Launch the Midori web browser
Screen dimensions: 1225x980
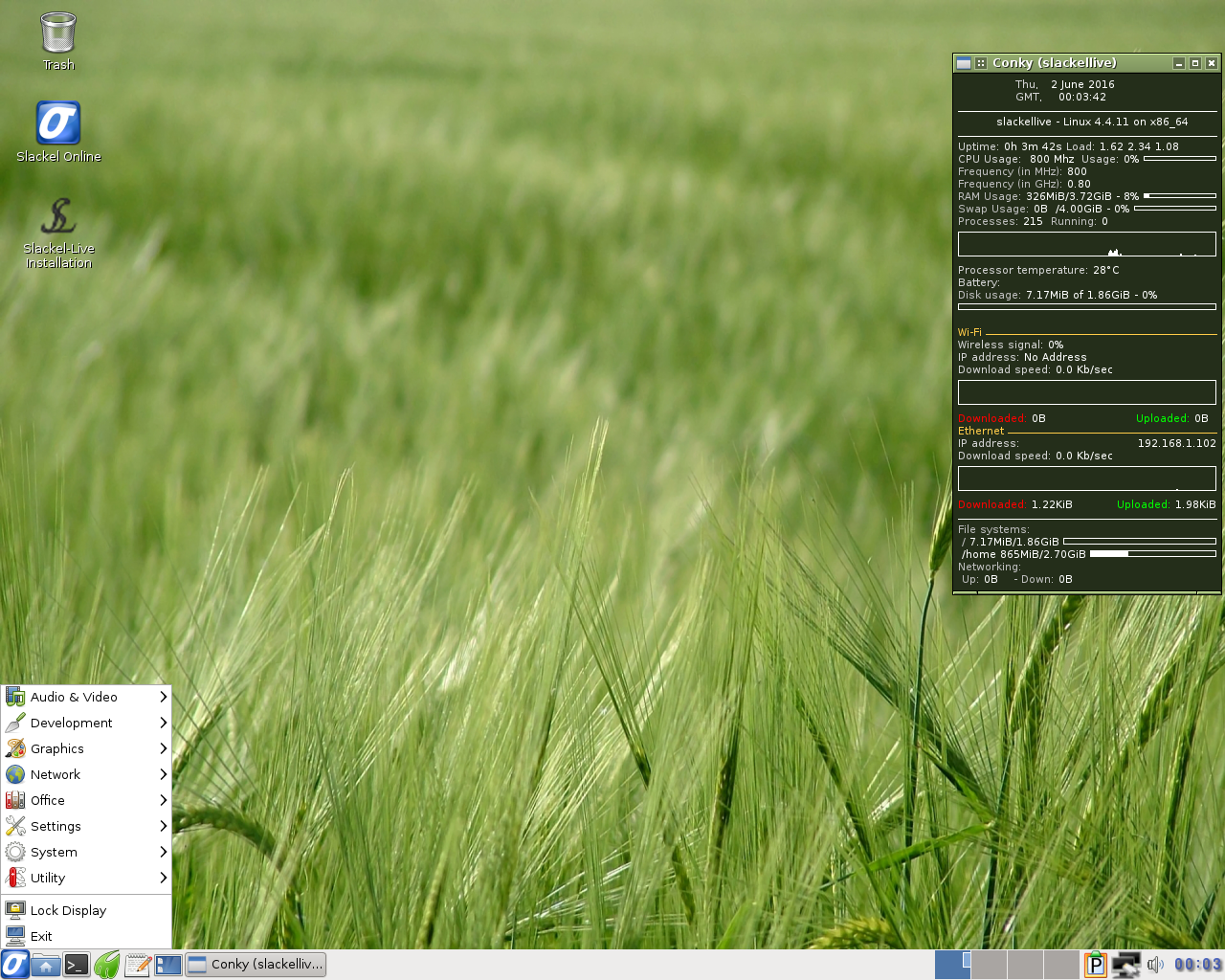click(x=107, y=965)
